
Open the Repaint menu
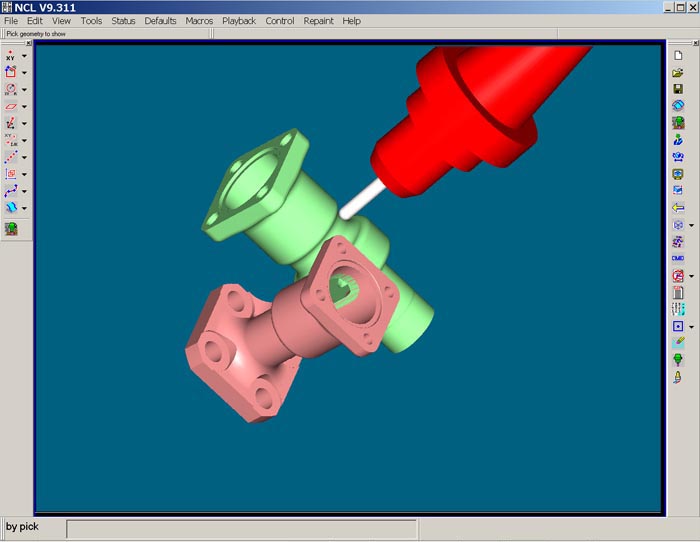click(x=318, y=21)
